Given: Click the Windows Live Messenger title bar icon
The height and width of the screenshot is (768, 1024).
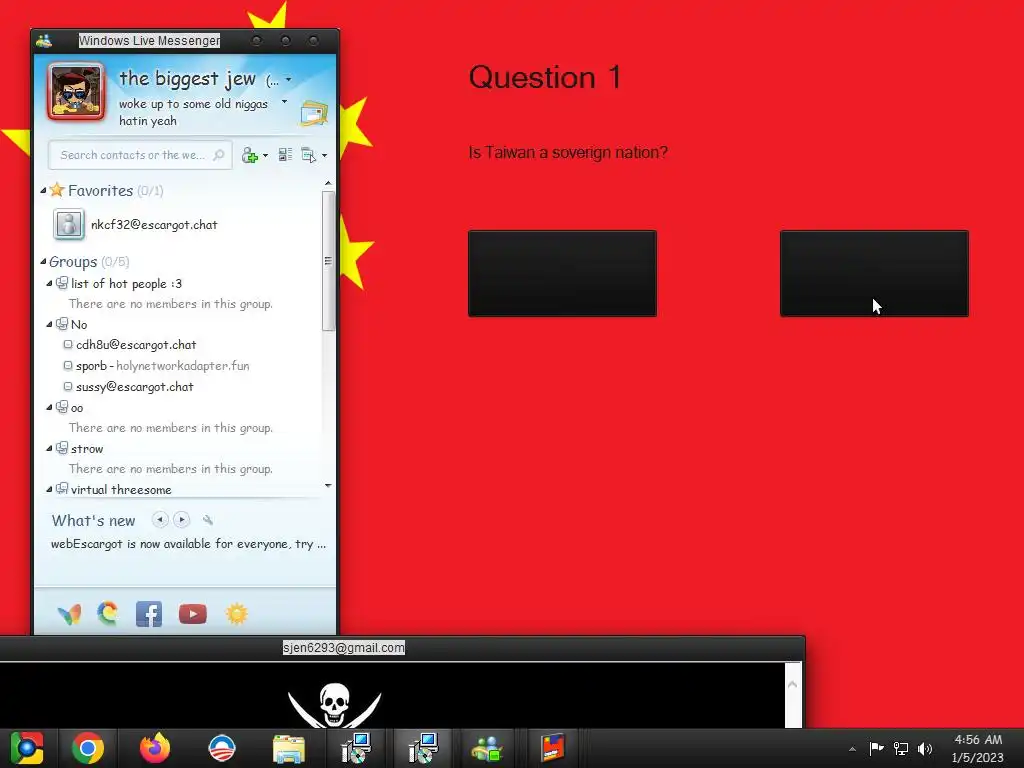Looking at the screenshot, I should pyautogui.click(x=44, y=40).
